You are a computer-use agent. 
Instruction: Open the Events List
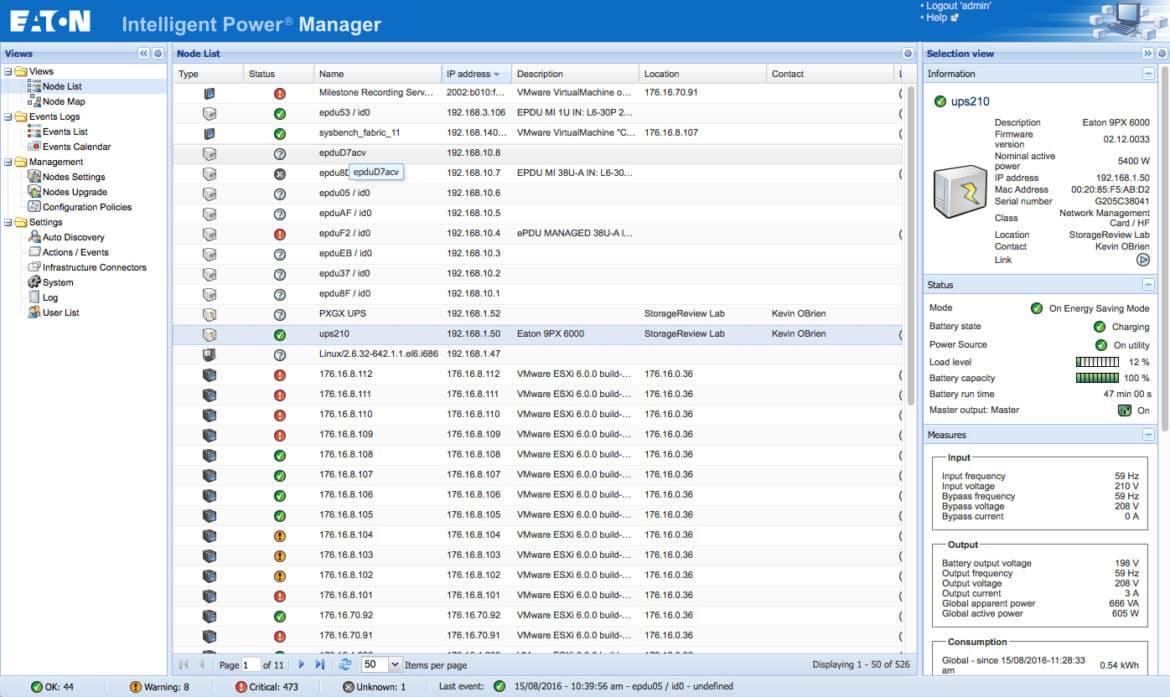64,131
